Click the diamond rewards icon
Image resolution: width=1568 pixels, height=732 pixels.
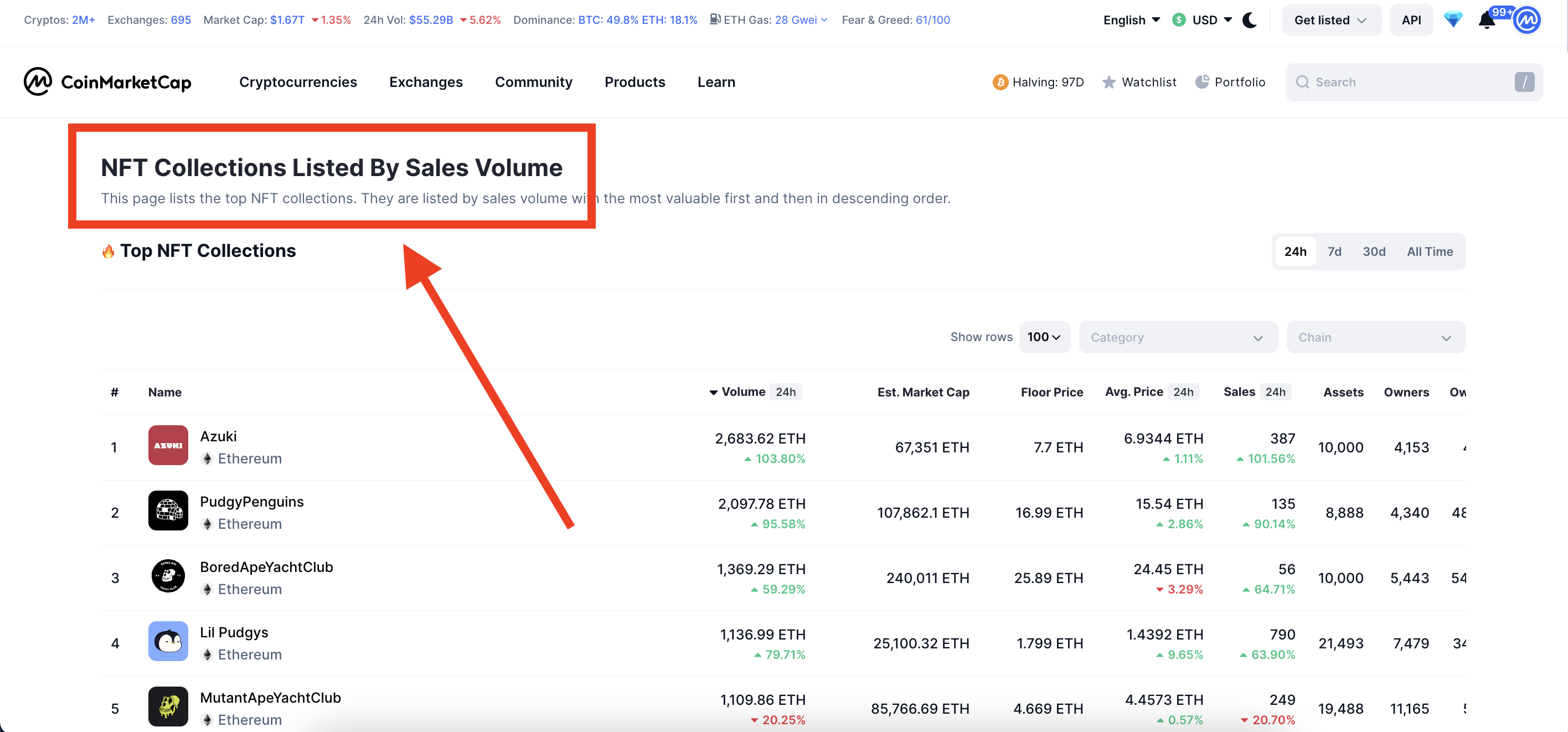coord(1453,19)
